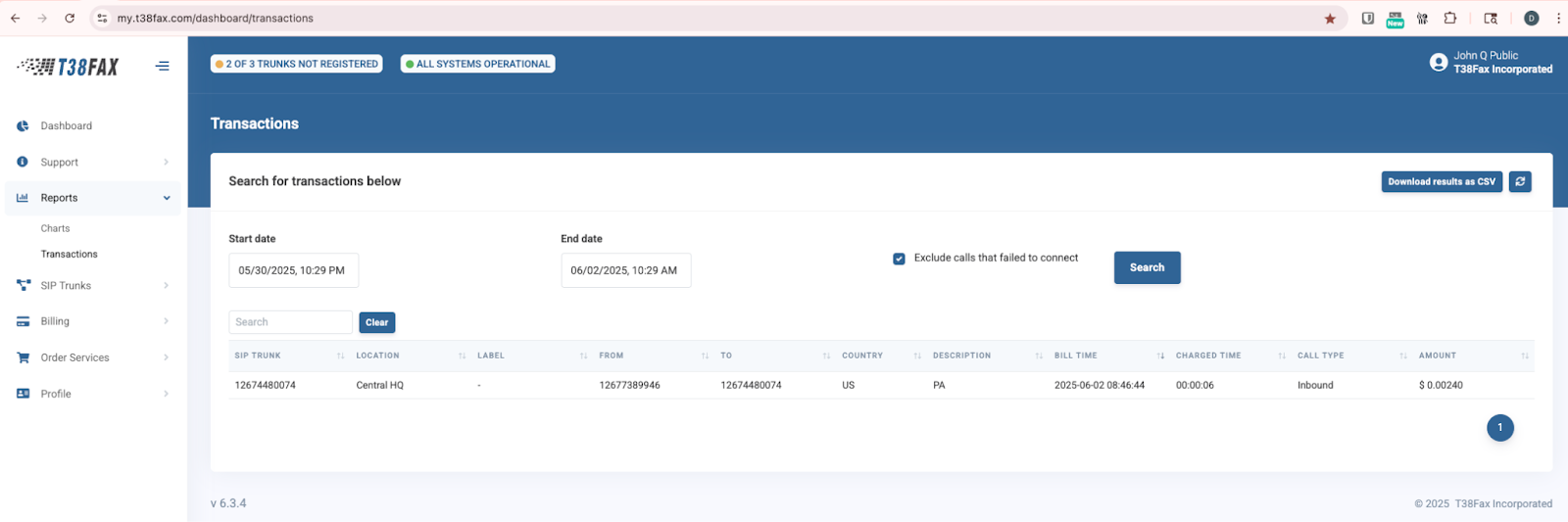The image size is (1568, 522).
Task: Click the Profile ID card icon
Action: click(23, 394)
